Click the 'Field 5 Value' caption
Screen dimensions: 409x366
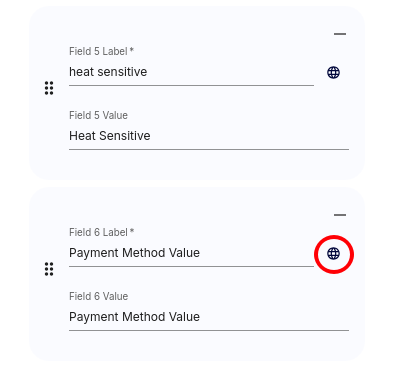(x=98, y=115)
